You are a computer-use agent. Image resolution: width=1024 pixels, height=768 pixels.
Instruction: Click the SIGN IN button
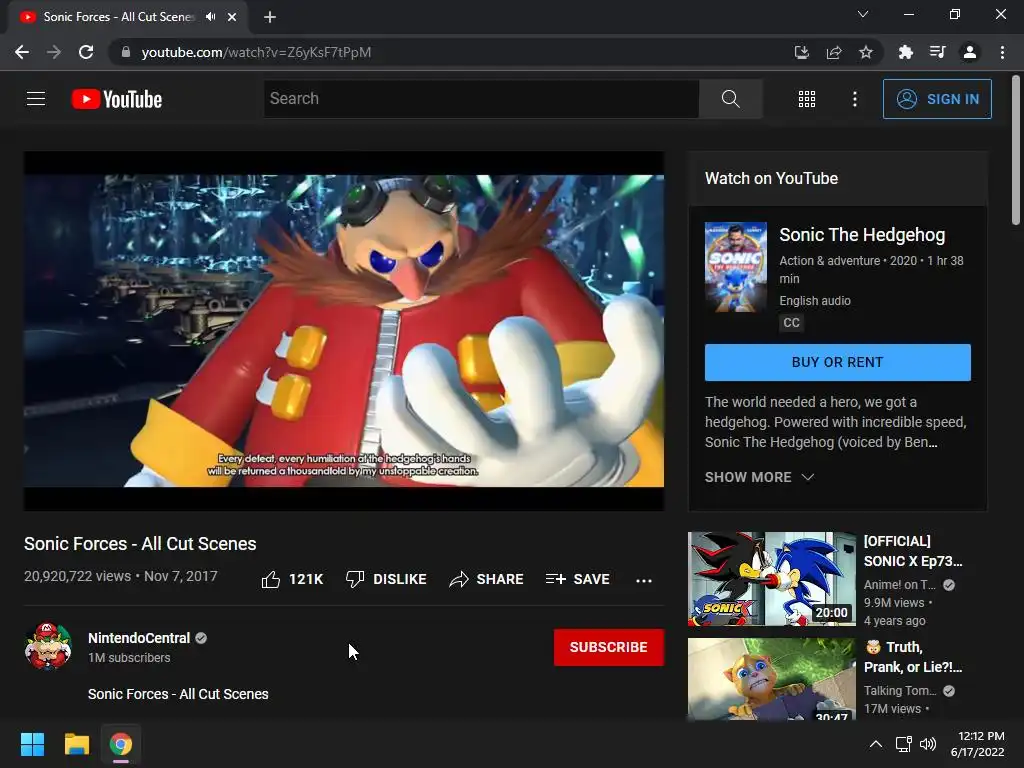coord(937,99)
